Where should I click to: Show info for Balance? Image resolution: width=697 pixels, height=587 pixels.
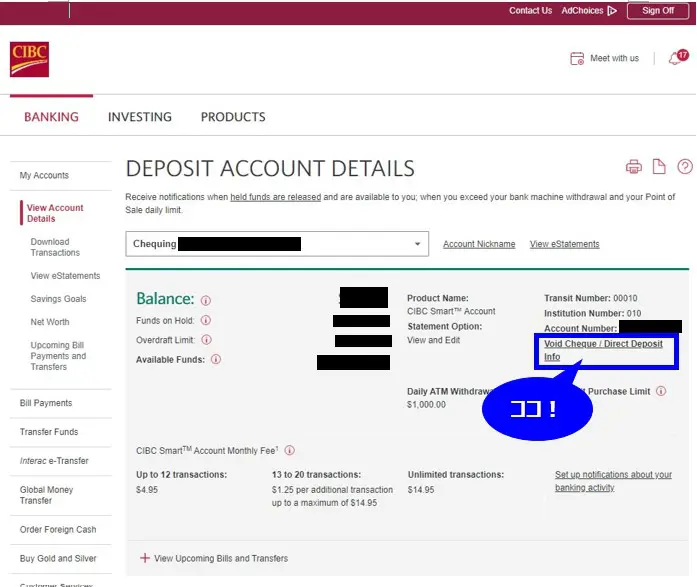tap(205, 300)
